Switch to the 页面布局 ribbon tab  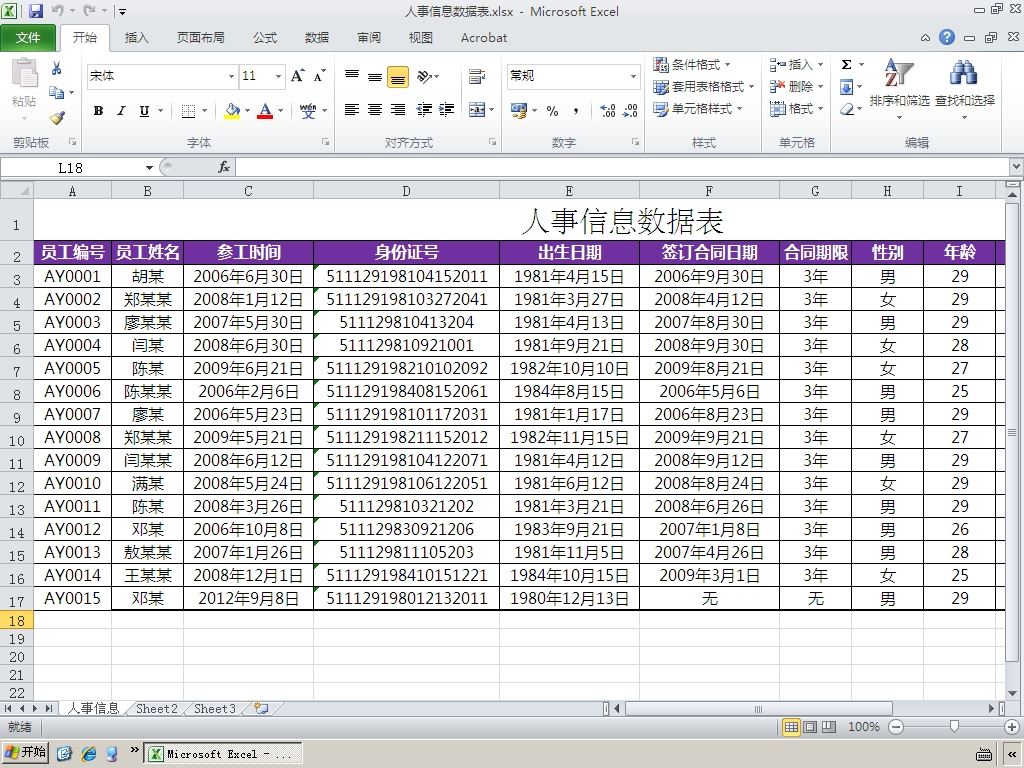tap(200, 38)
